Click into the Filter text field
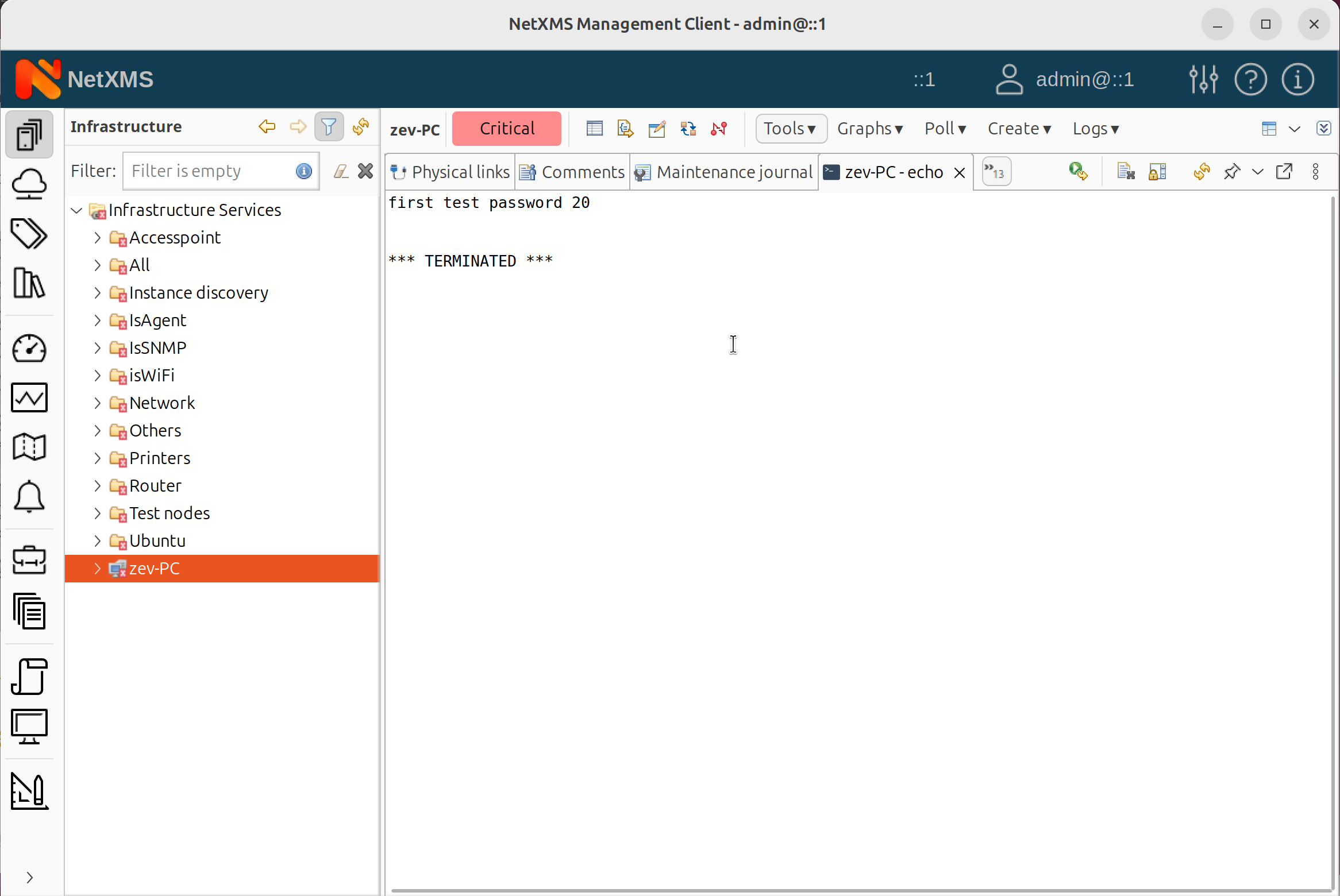The width and height of the screenshot is (1340, 896). click(x=221, y=171)
